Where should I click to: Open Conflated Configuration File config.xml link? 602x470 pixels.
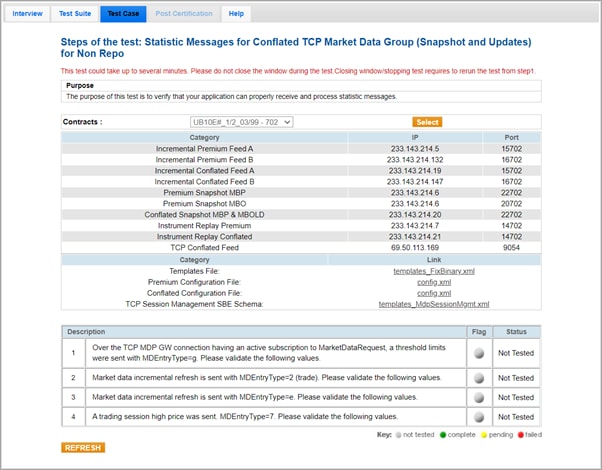[x=434, y=293]
